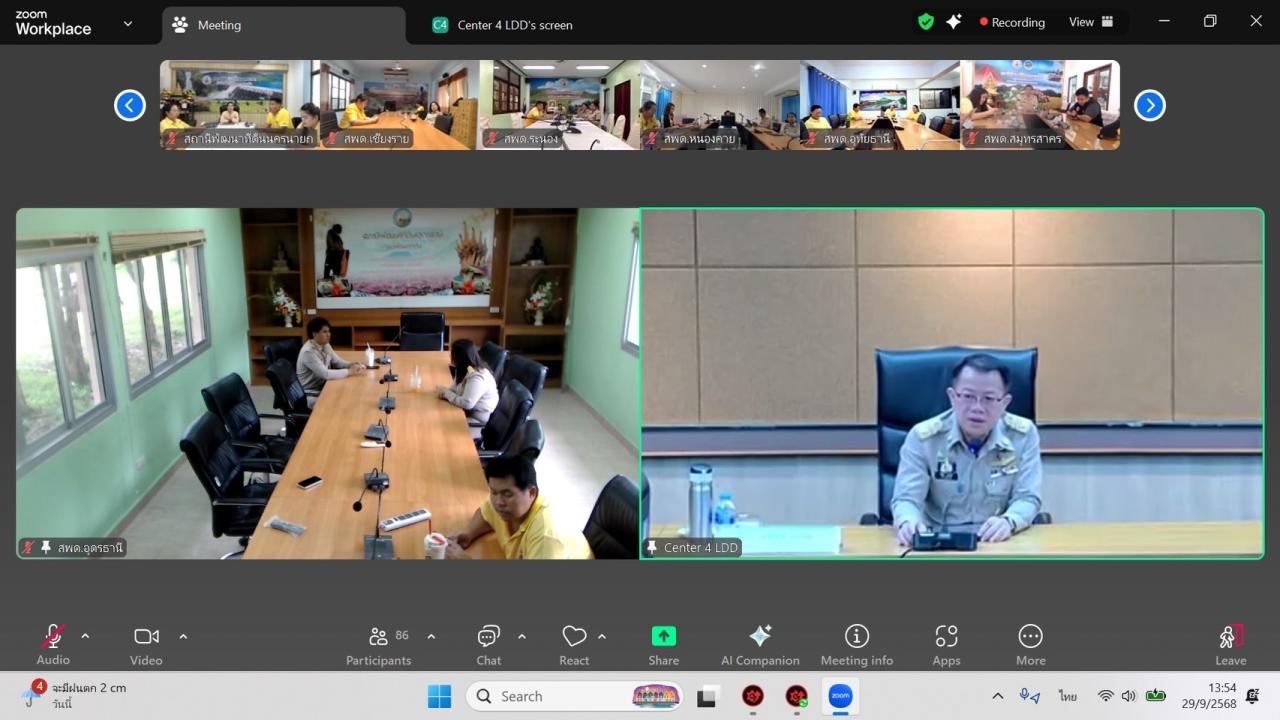This screenshot has width=1280, height=720.
Task: Open the AI Companion
Action: (x=760, y=644)
